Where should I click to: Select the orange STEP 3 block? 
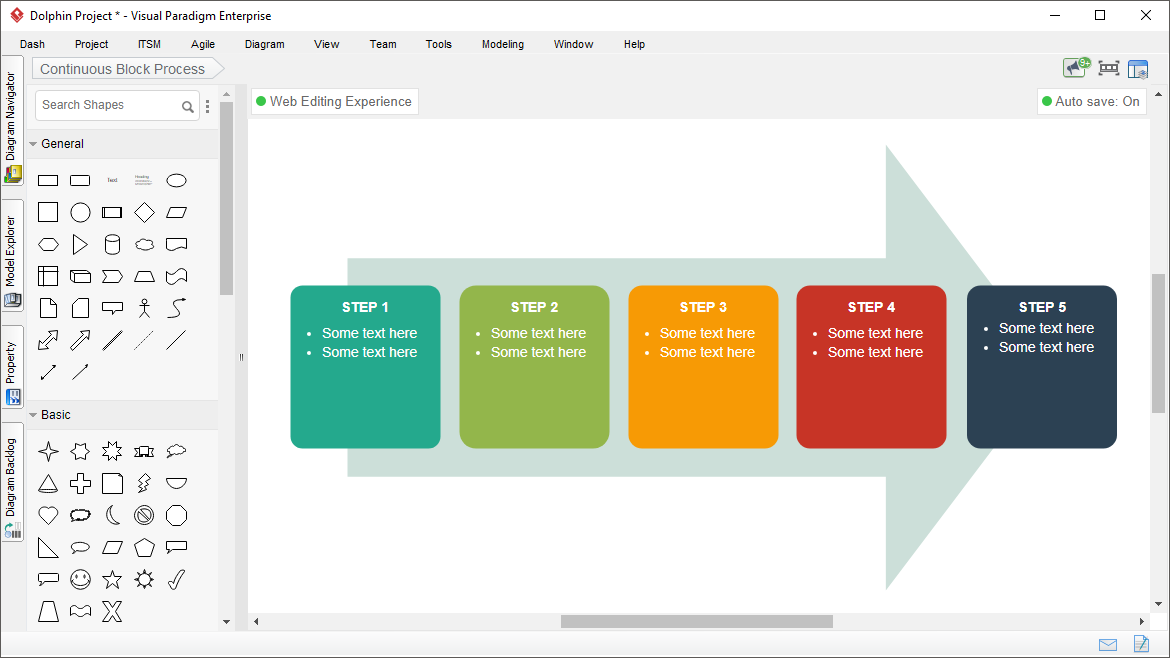[703, 367]
